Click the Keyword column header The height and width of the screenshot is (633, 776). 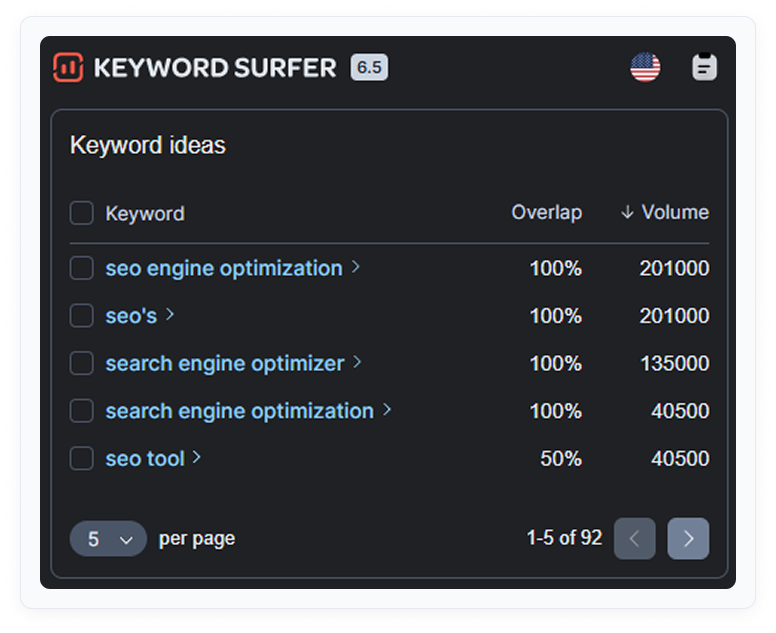pyautogui.click(x=145, y=214)
